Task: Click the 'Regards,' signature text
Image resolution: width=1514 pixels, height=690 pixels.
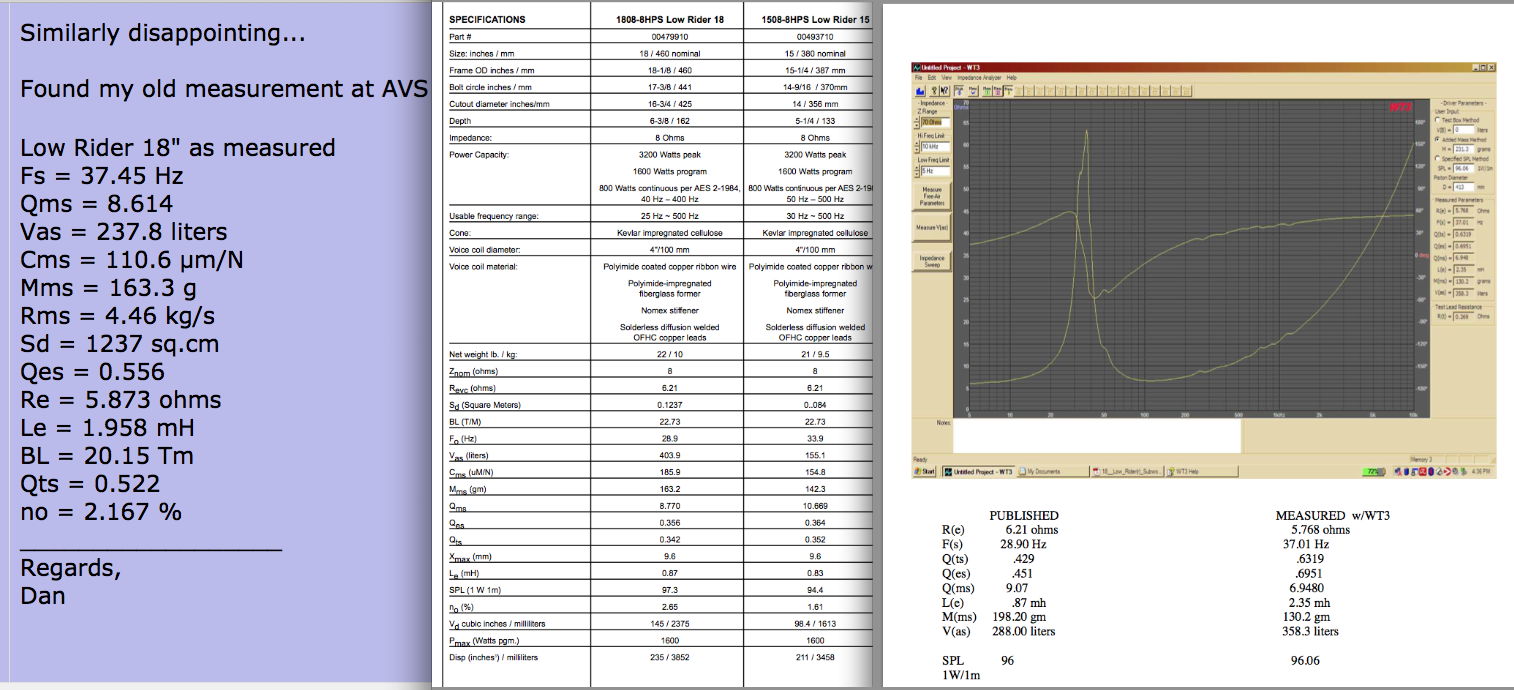Action: [70, 569]
